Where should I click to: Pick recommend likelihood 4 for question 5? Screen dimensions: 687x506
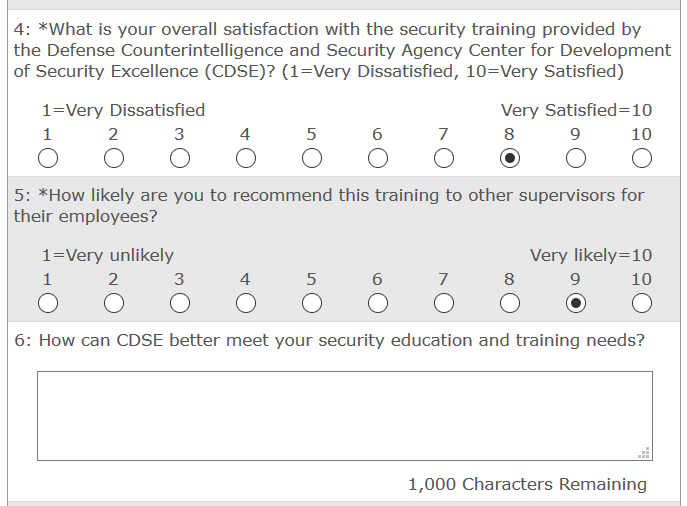[x=245, y=303]
